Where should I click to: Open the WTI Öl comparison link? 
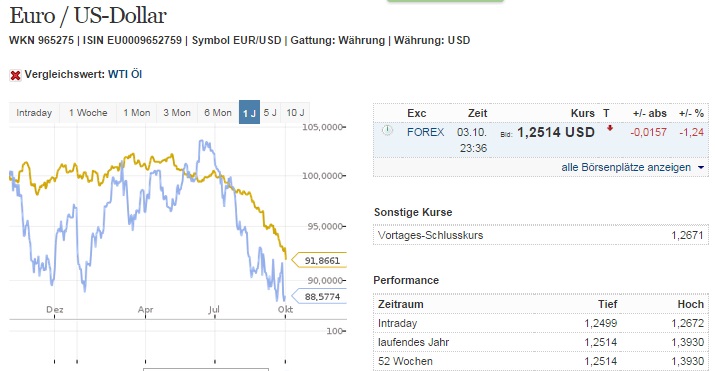point(125,74)
